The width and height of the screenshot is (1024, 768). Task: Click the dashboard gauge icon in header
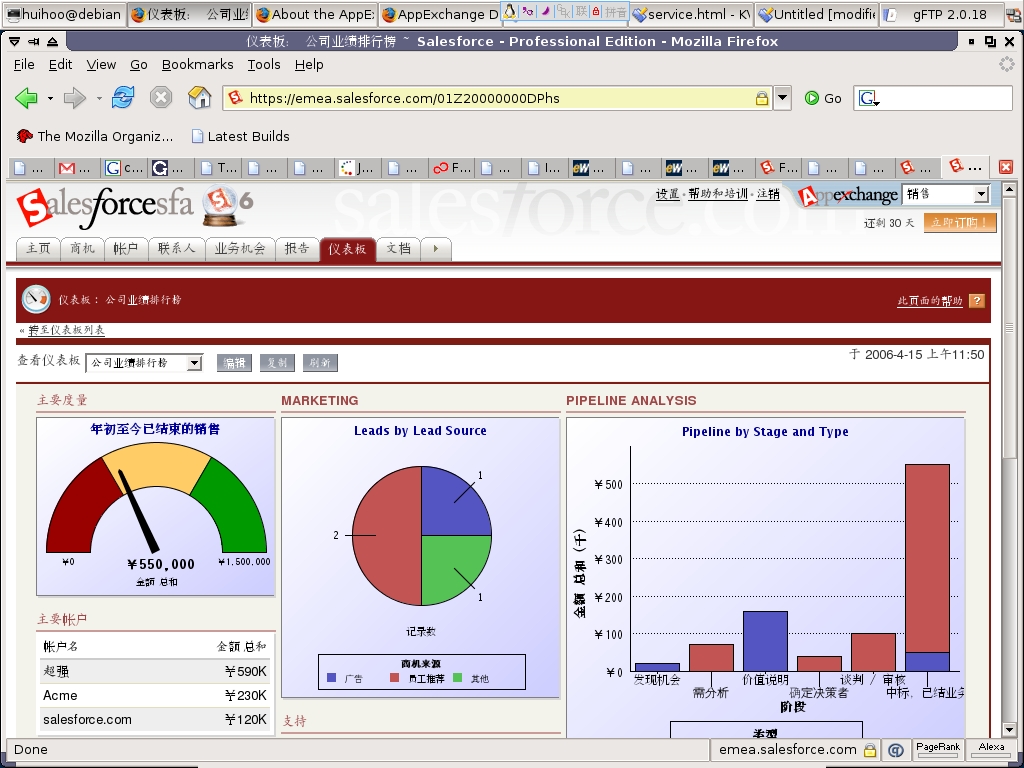click(x=36, y=299)
